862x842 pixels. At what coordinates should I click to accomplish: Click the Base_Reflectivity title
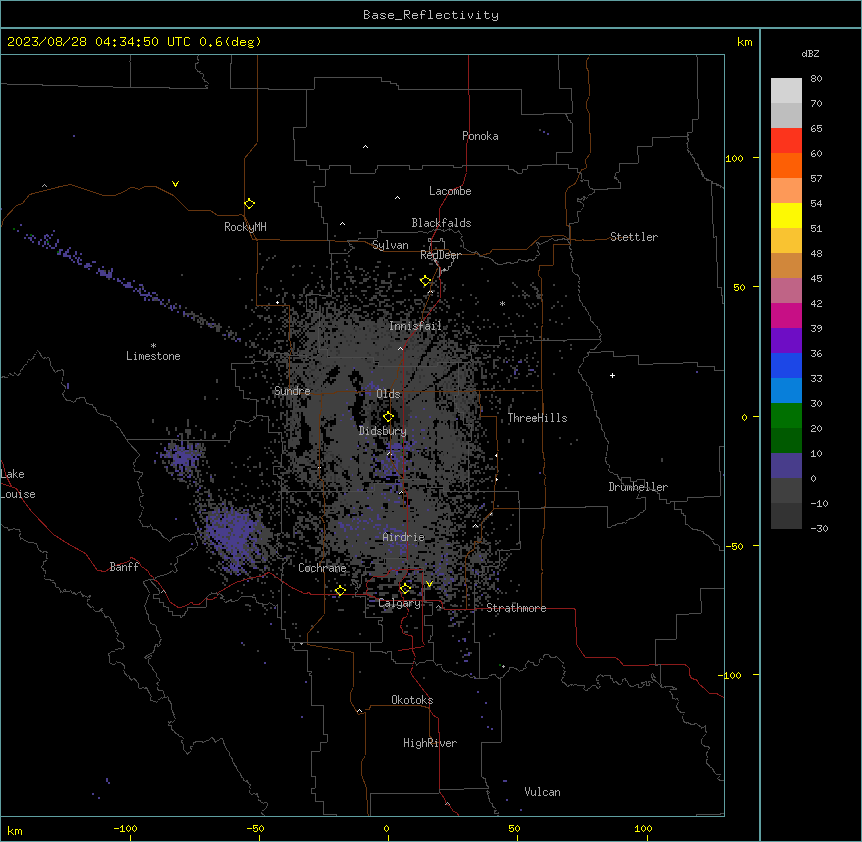pyautogui.click(x=431, y=15)
